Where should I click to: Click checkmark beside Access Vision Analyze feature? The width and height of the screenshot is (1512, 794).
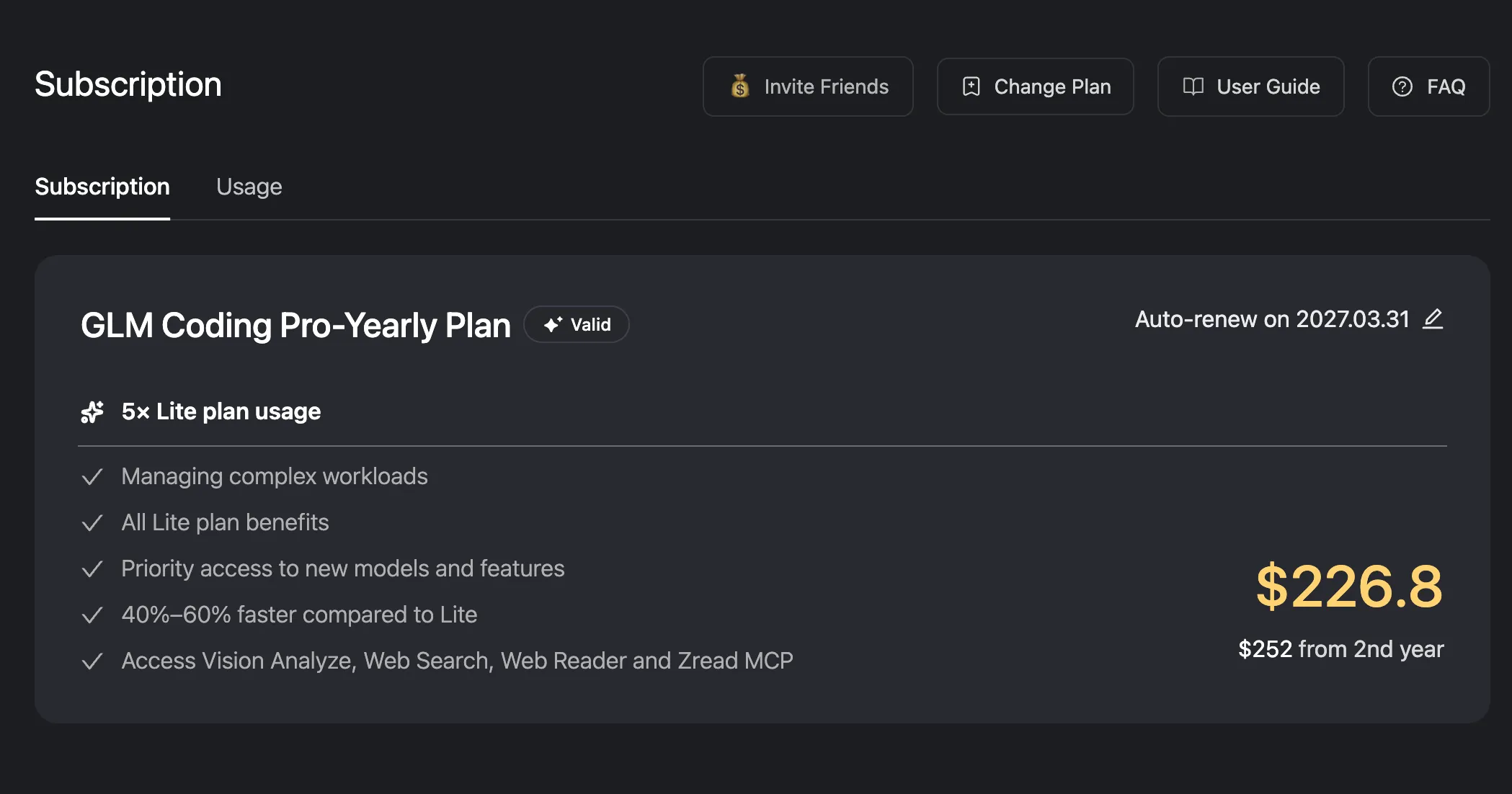(92, 661)
